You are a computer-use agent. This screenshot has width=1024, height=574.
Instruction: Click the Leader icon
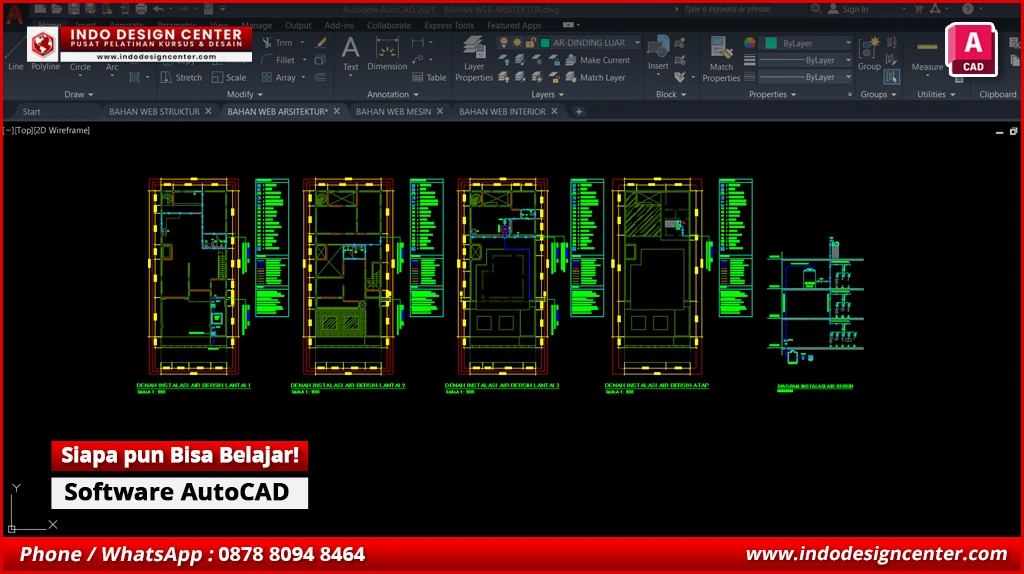418,60
